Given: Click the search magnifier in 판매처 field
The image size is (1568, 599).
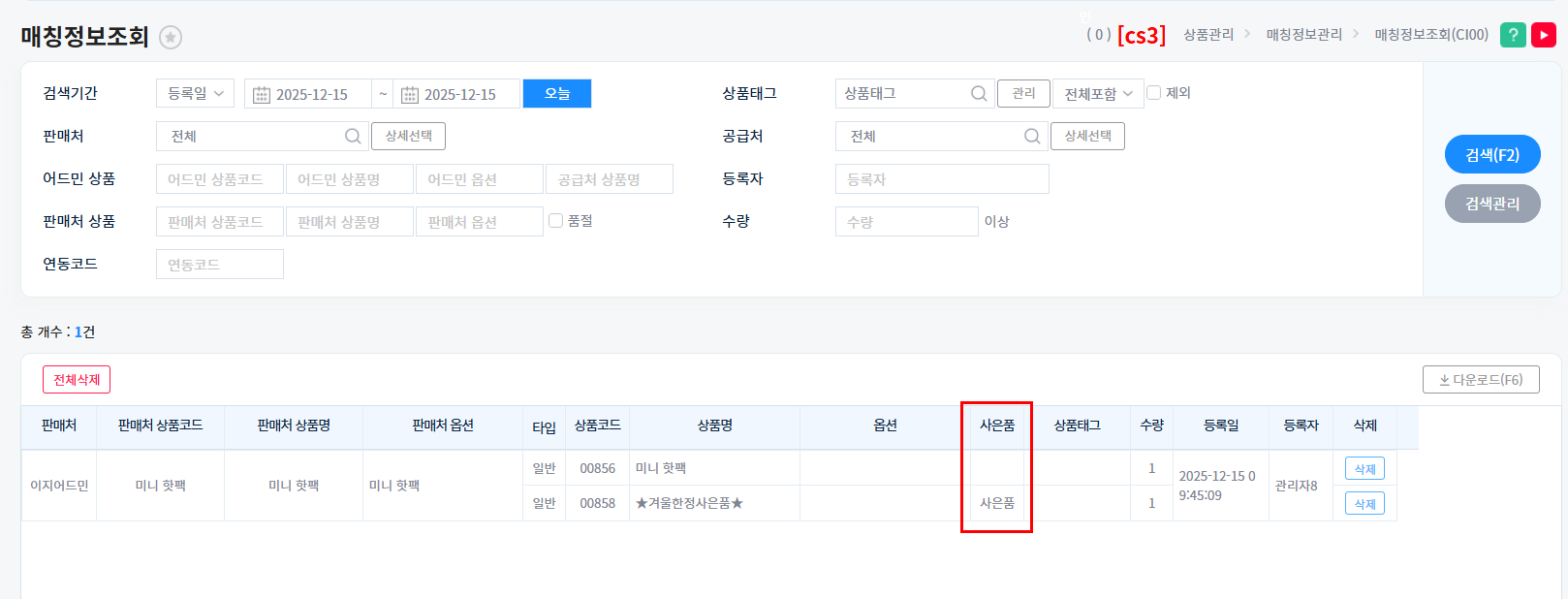Looking at the screenshot, I should tap(353, 137).
